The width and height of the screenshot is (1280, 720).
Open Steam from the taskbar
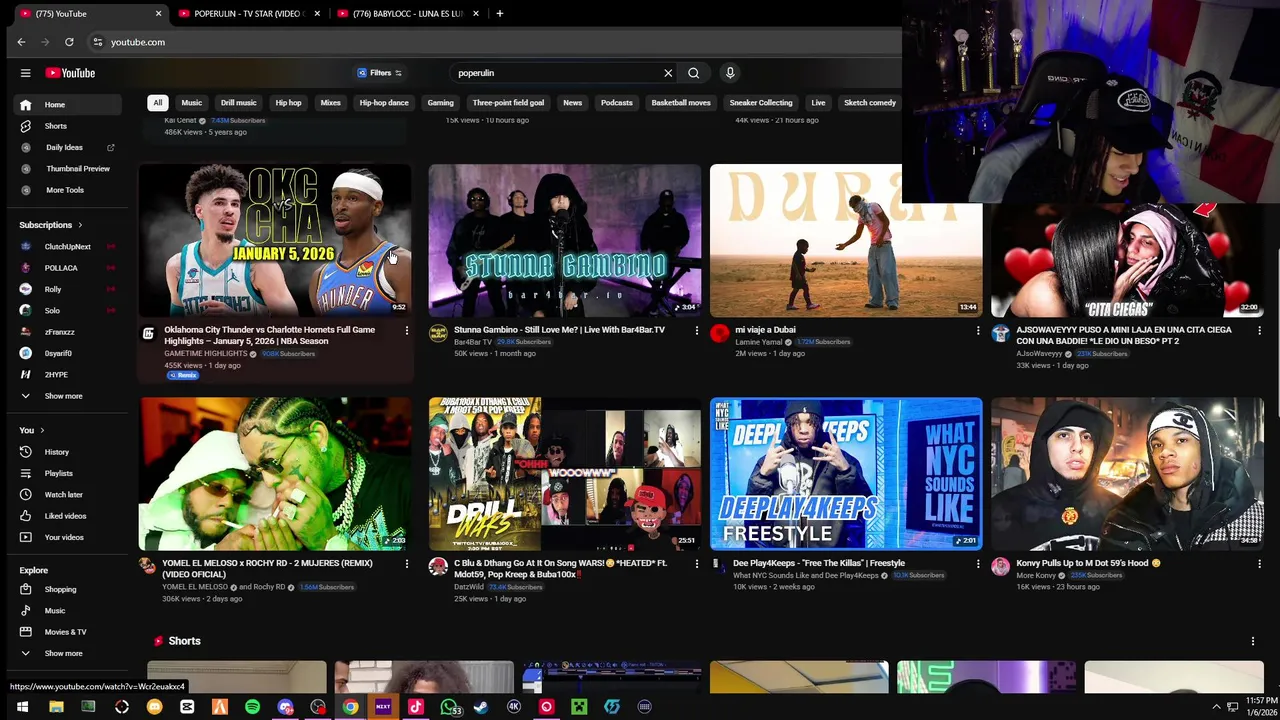481,707
